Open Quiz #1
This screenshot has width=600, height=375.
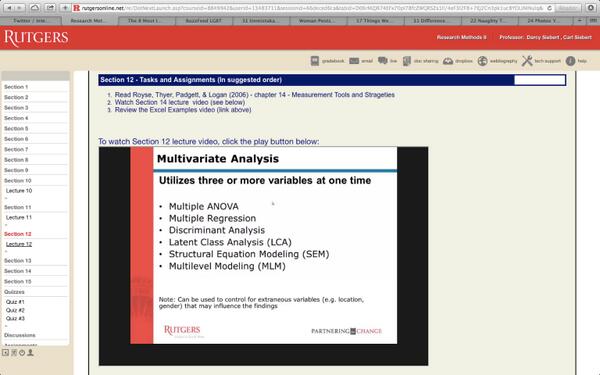15,302
